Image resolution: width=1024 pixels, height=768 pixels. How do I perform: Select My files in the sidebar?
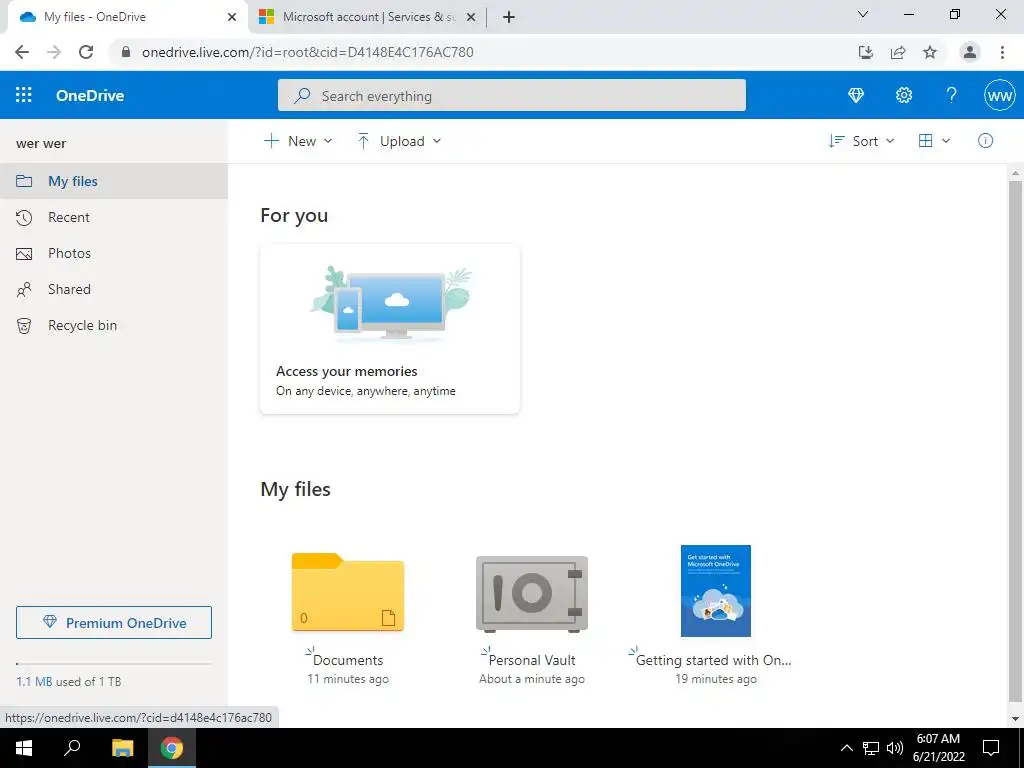pyautogui.click(x=114, y=181)
